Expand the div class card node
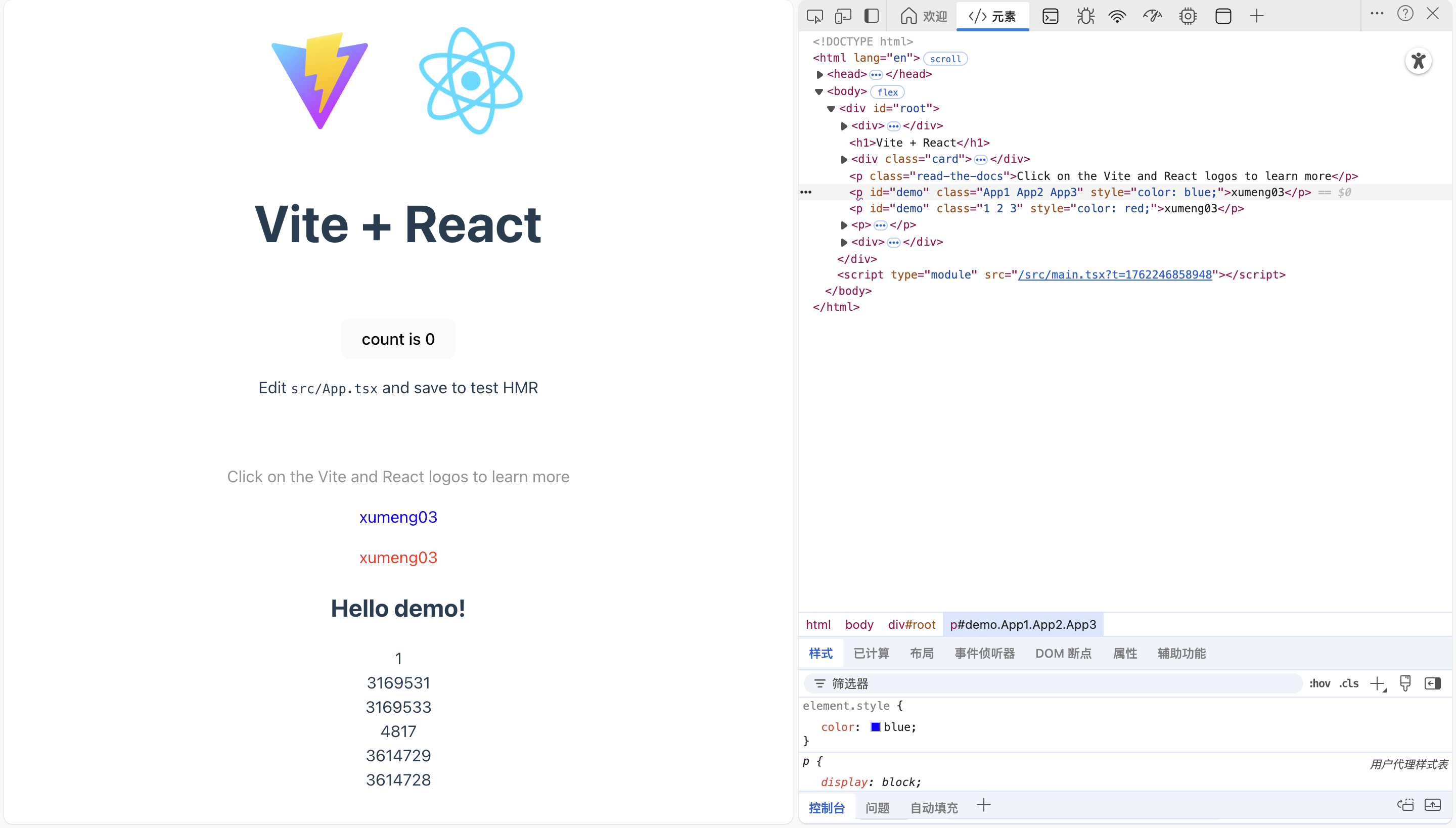Viewport: 1456px width, 828px height. point(844,159)
